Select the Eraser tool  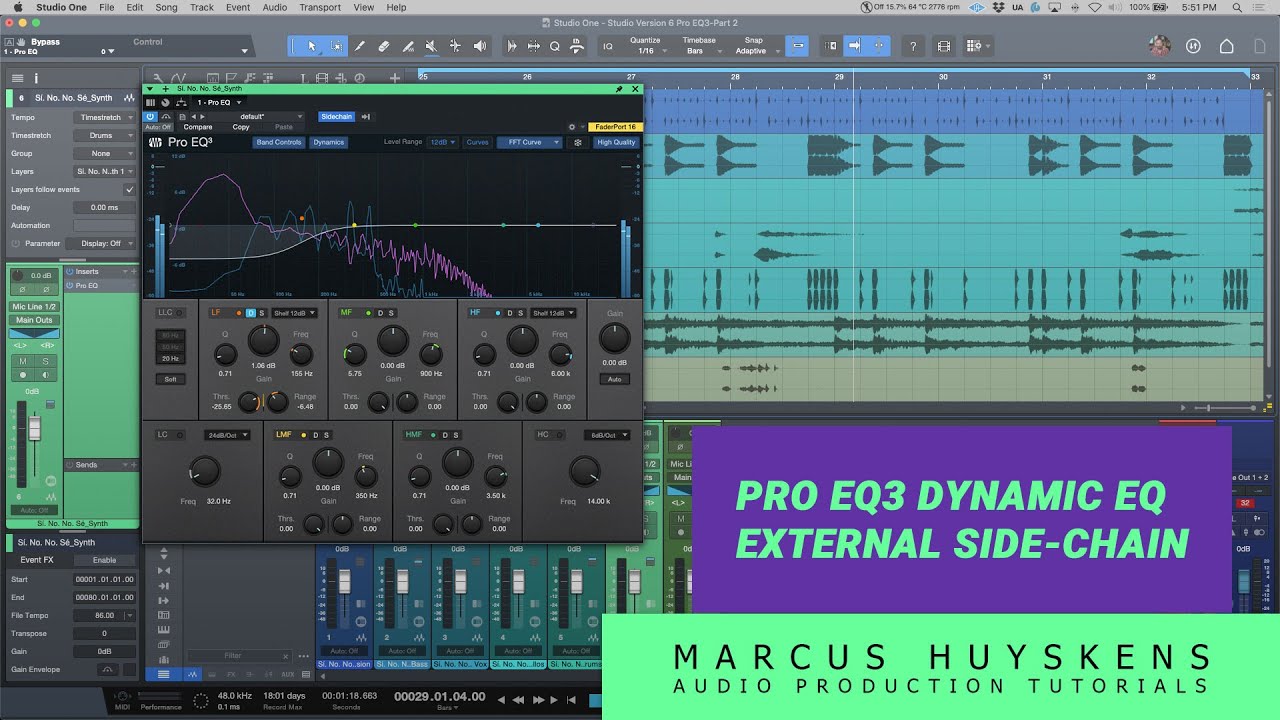coord(384,46)
